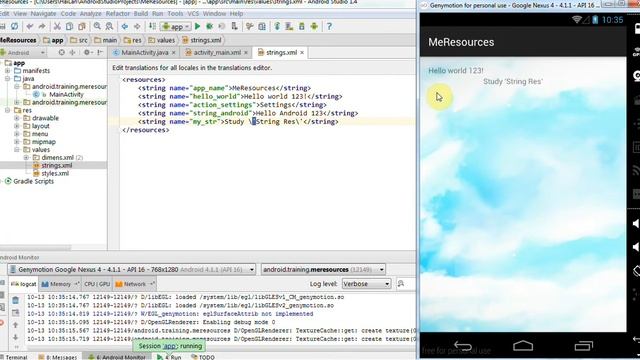Open the Analyze menu
640x360 pixels.
point(91,13)
